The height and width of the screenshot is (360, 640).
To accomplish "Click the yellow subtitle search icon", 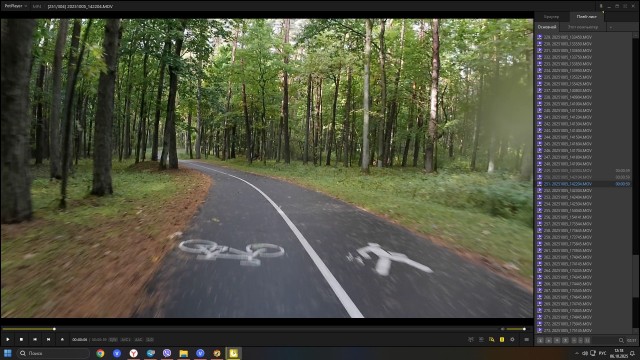I will tap(491, 340).
